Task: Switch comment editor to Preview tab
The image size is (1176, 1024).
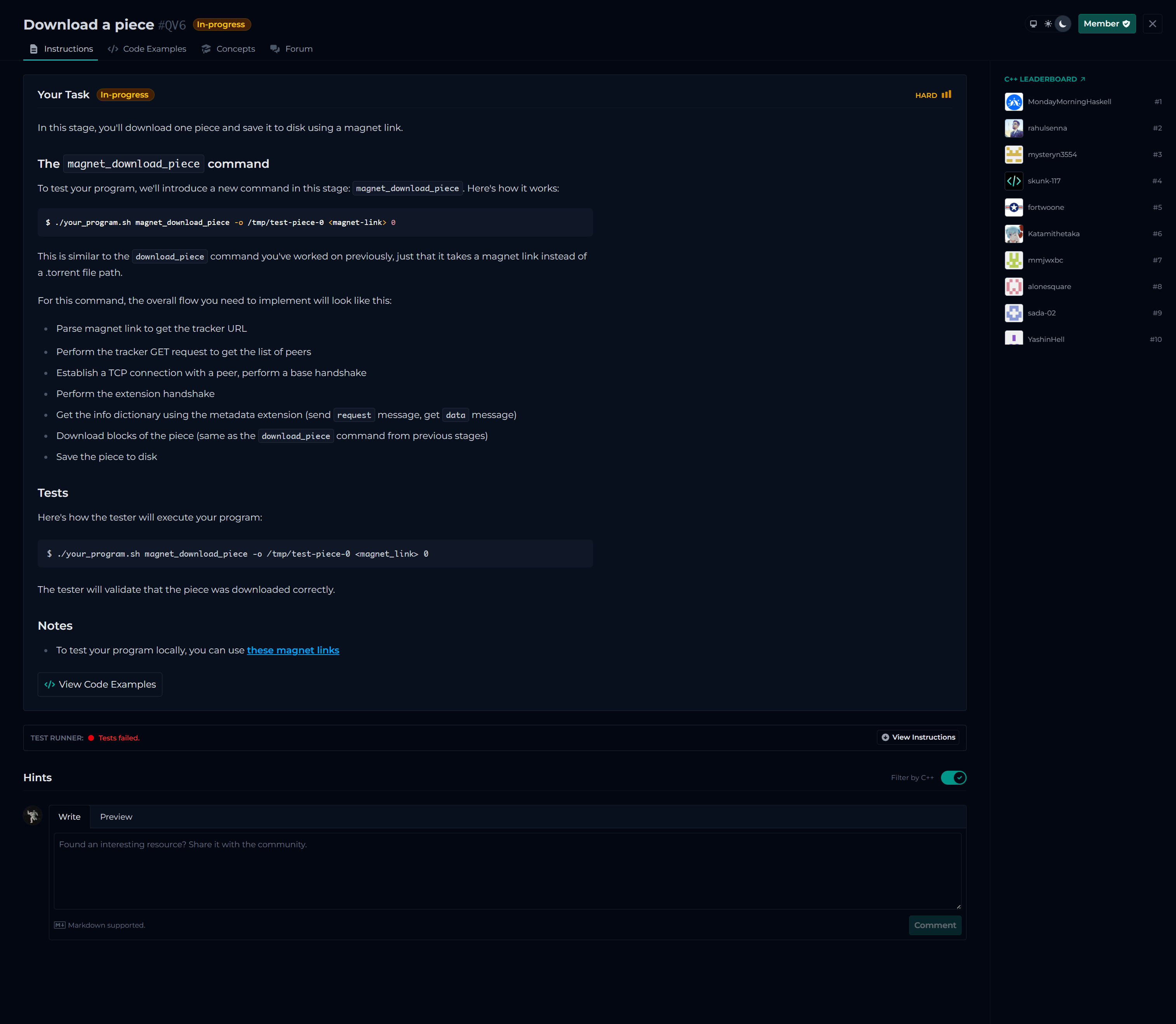Action: coord(116,817)
